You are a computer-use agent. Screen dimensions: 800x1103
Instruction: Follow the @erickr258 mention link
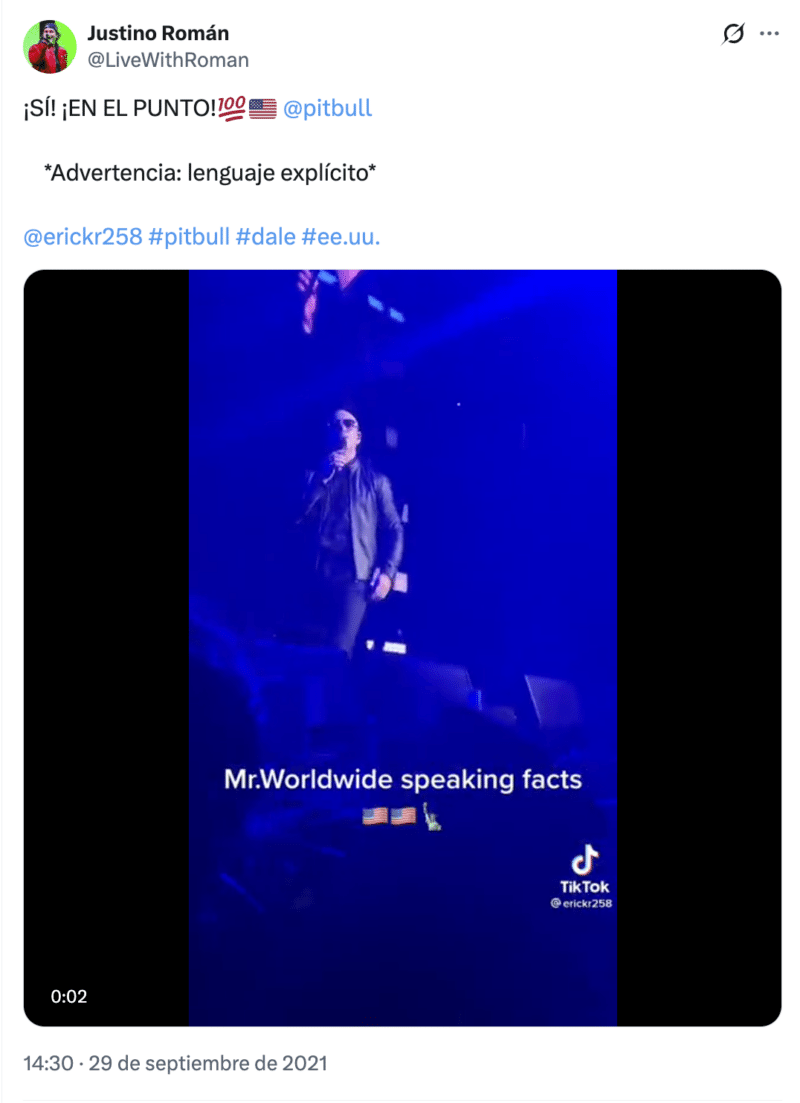click(83, 236)
